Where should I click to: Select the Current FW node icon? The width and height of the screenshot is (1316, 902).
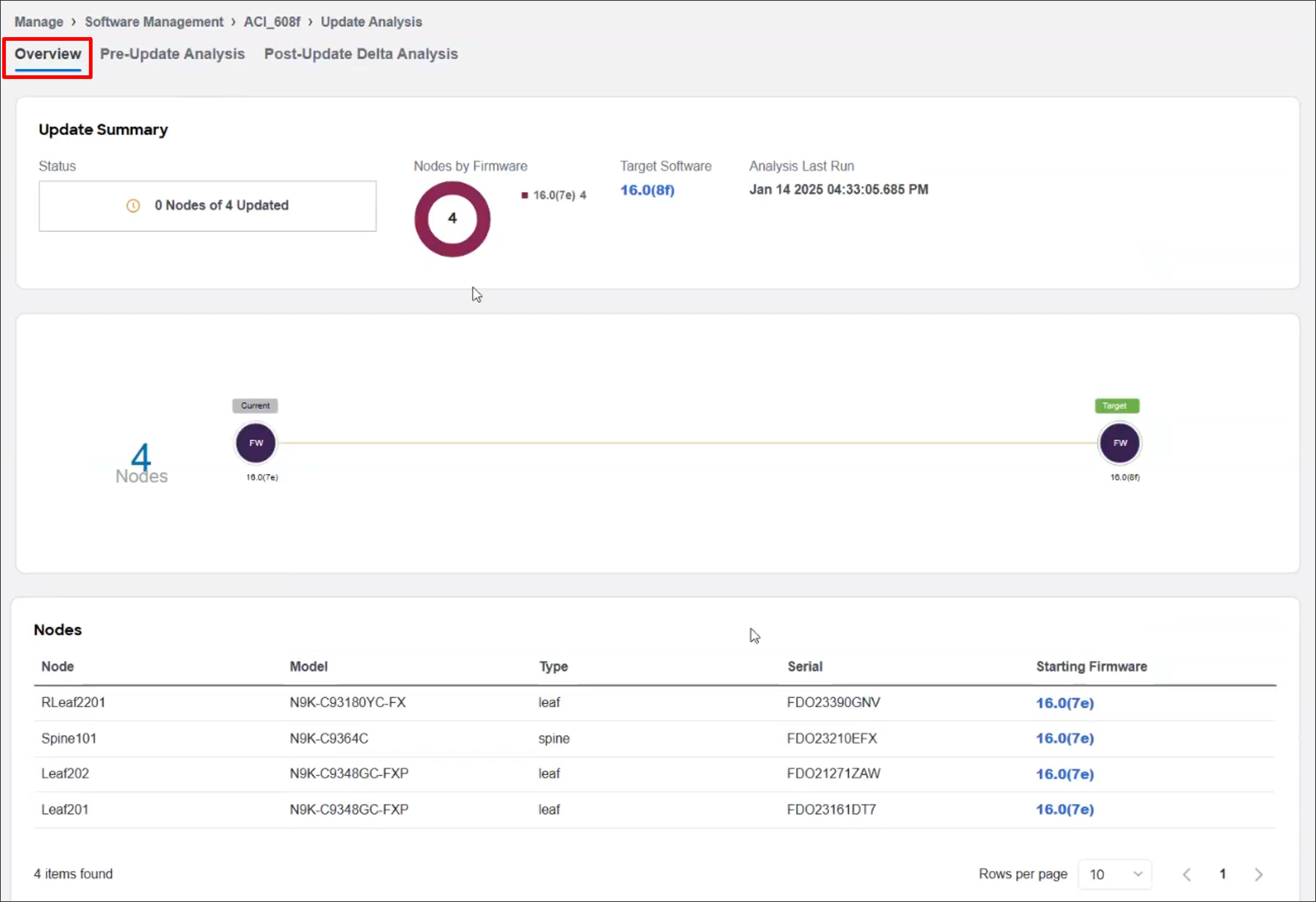click(255, 442)
